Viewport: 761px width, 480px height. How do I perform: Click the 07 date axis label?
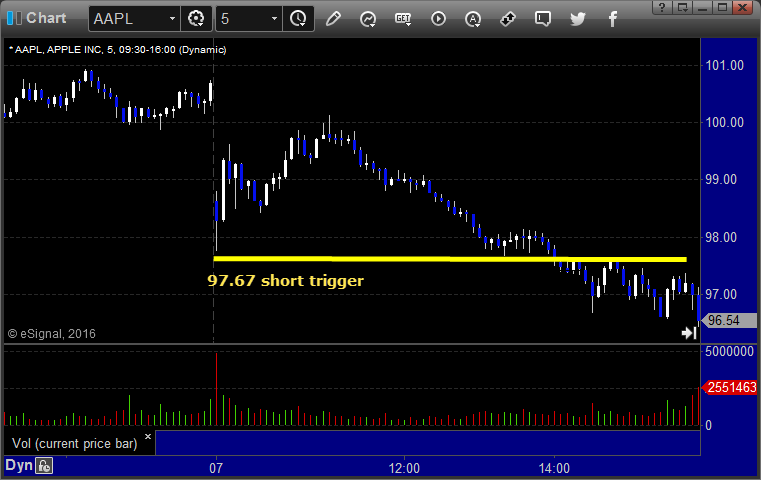pyautogui.click(x=216, y=468)
